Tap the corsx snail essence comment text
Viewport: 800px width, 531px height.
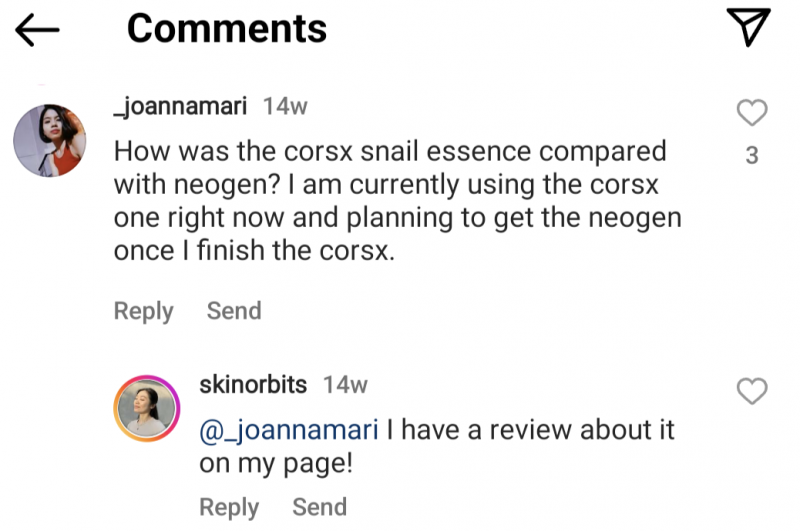[x=397, y=201]
